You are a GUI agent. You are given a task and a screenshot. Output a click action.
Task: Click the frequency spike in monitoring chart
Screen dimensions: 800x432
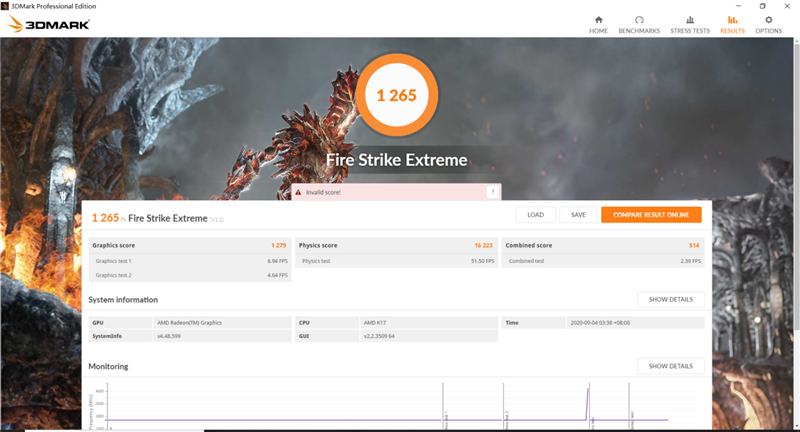click(587, 403)
